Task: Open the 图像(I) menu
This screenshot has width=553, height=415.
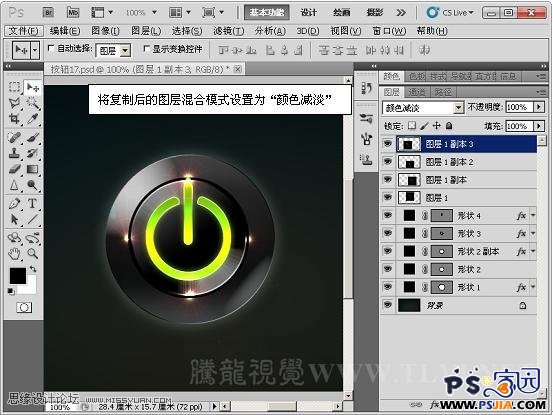Action: (x=105, y=31)
